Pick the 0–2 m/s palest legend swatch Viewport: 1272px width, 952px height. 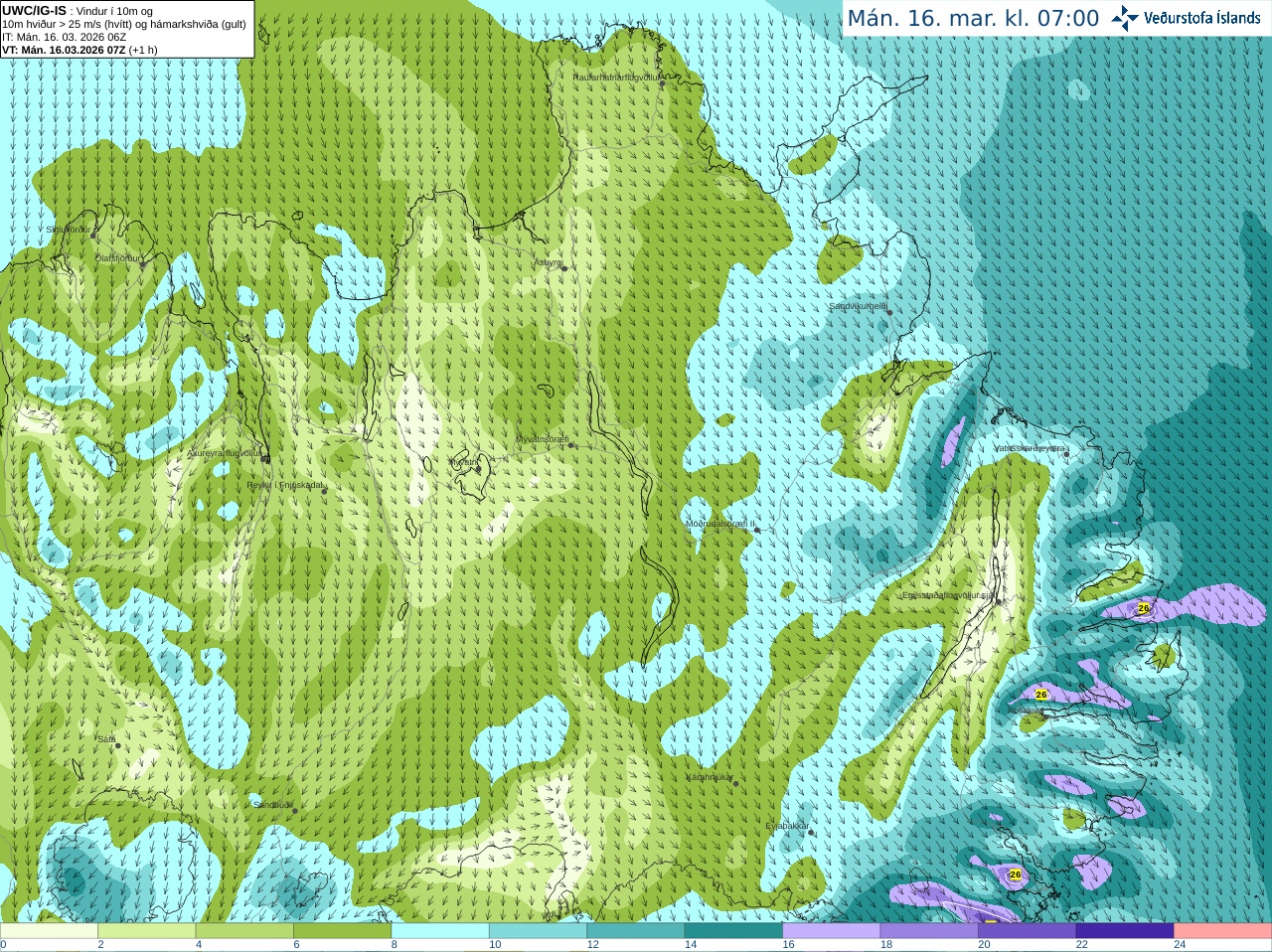point(49,931)
